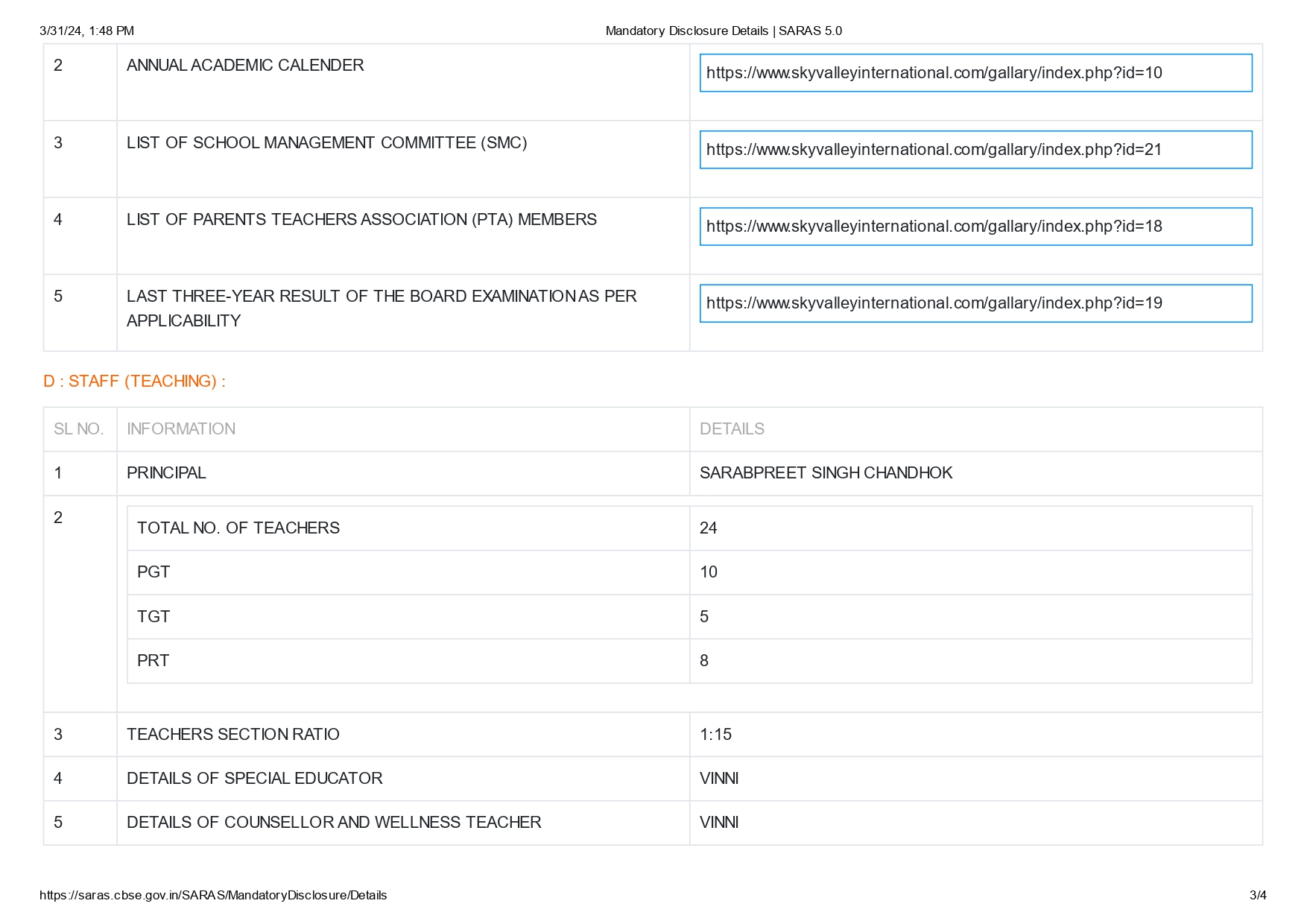Image resolution: width=1307 pixels, height=924 pixels.
Task: Click 'VINNI' in the counsellor row
Action: tap(719, 823)
